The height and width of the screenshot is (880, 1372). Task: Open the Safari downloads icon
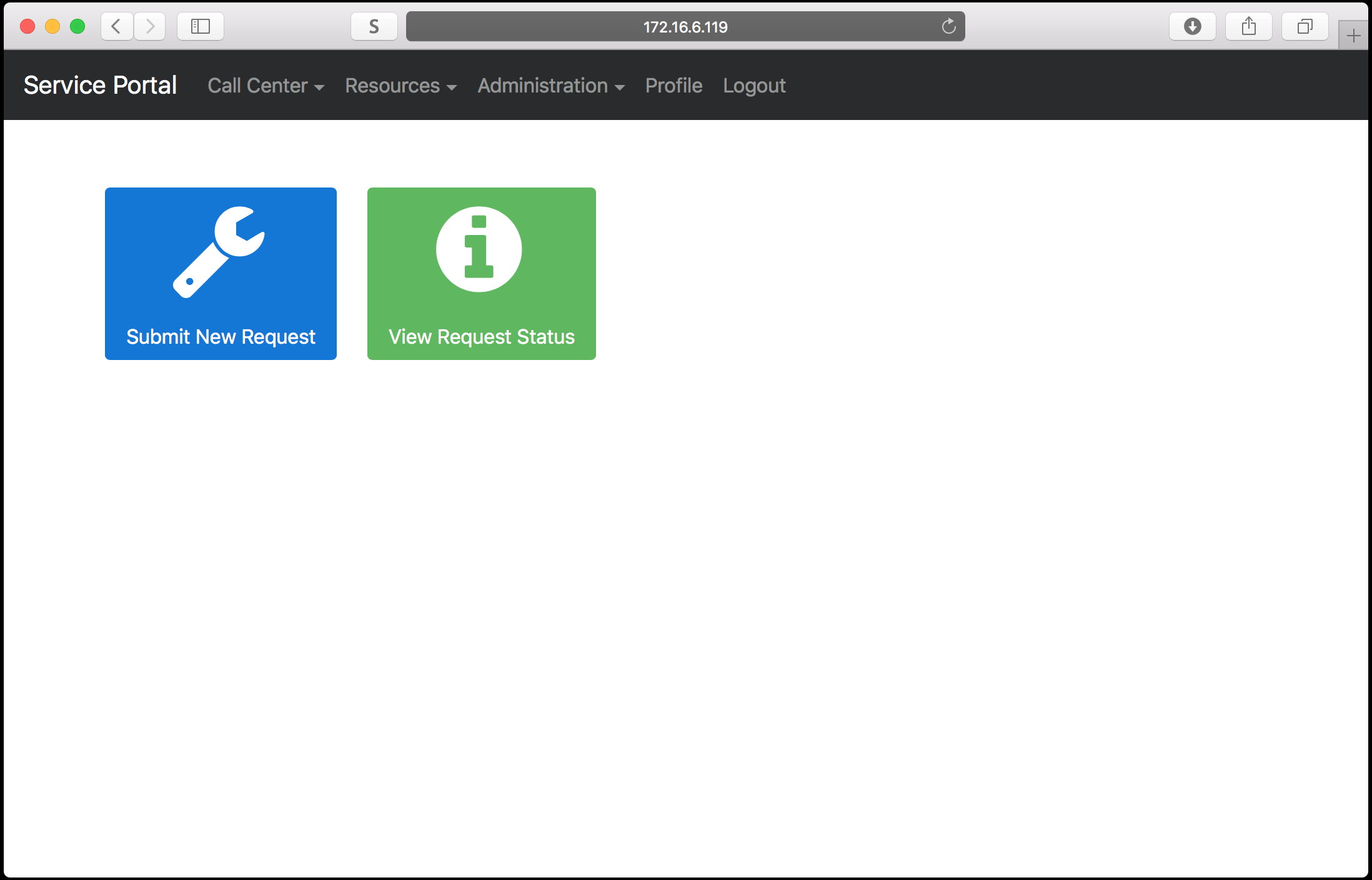1192,26
